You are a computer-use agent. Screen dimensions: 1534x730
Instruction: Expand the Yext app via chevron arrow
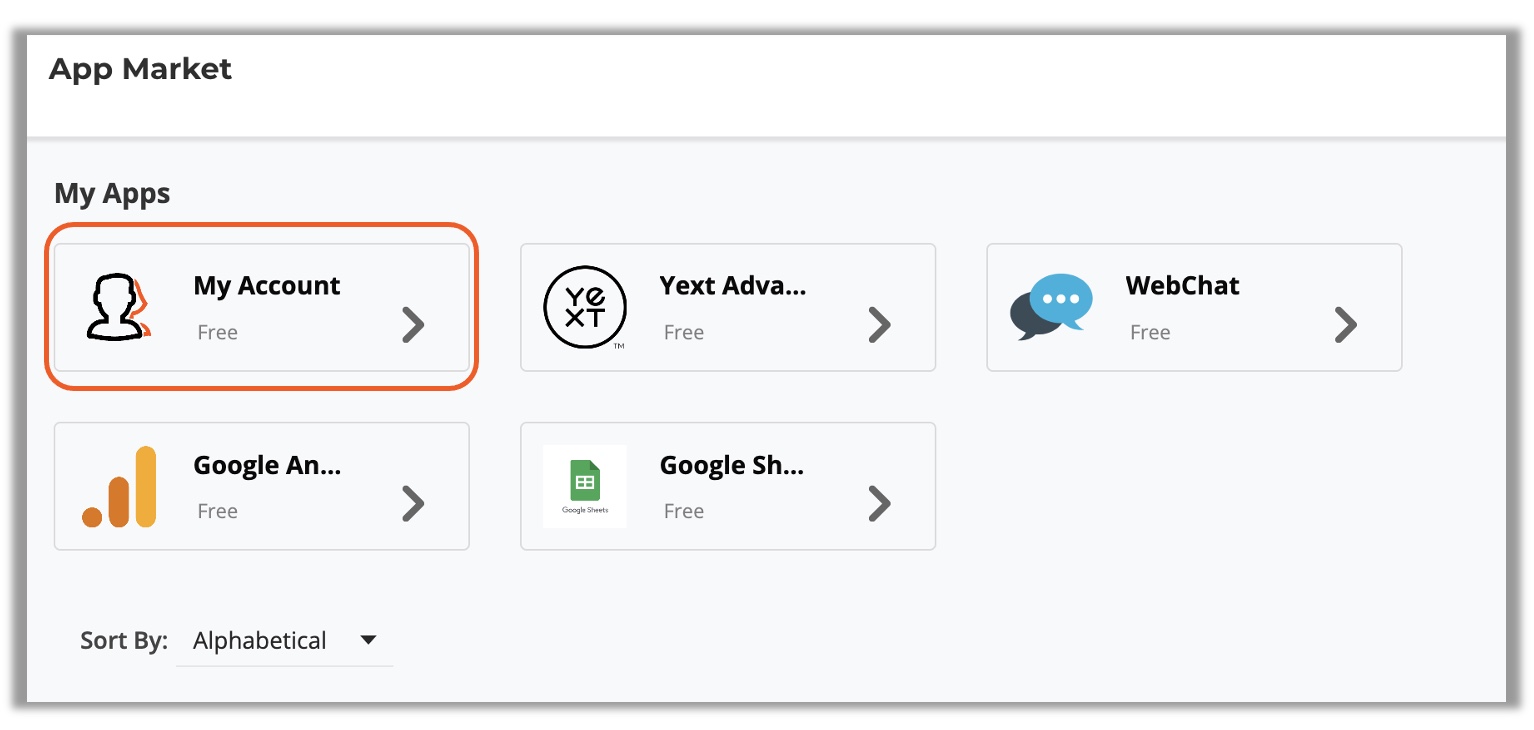(x=879, y=325)
